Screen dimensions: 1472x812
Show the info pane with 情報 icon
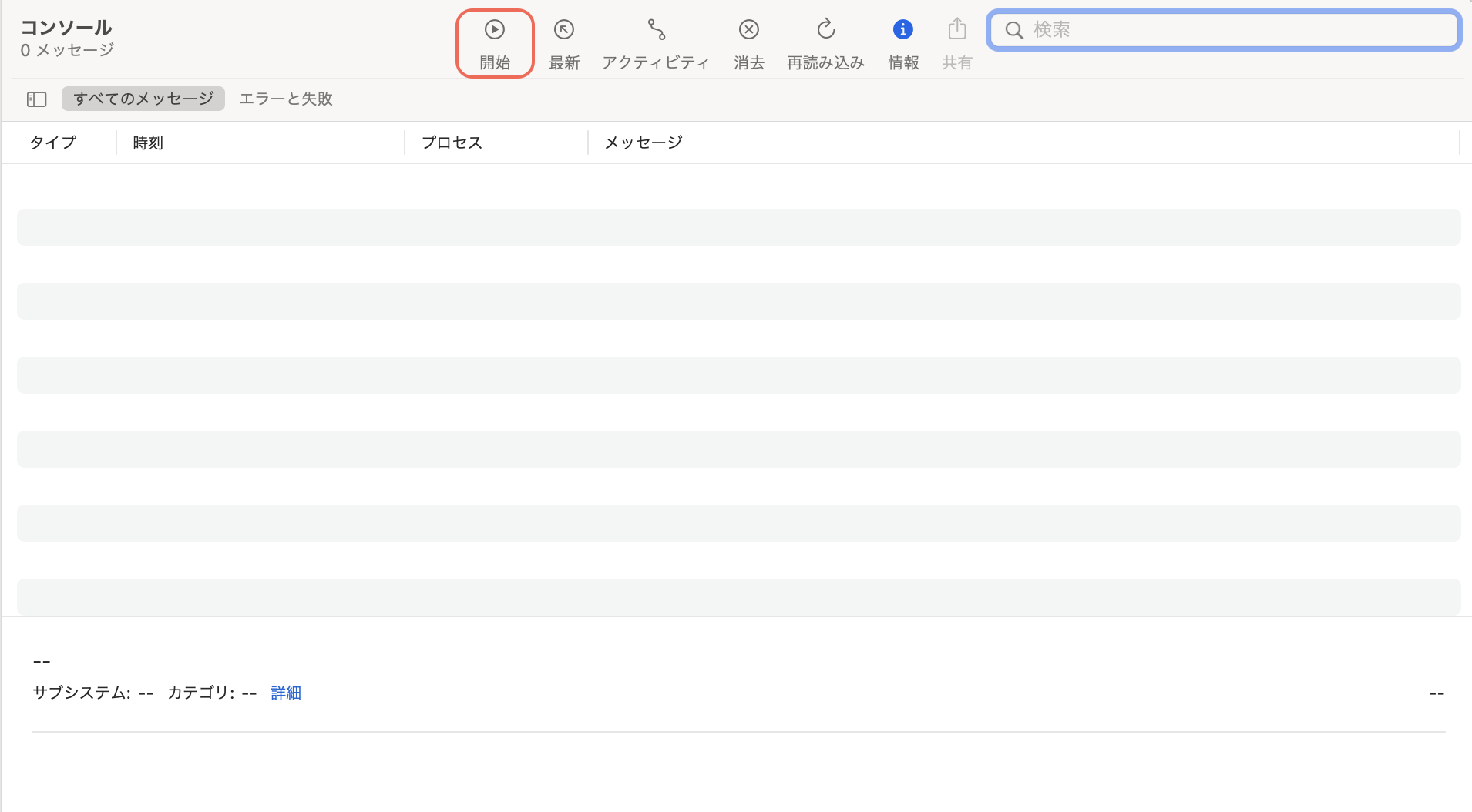coord(902,42)
